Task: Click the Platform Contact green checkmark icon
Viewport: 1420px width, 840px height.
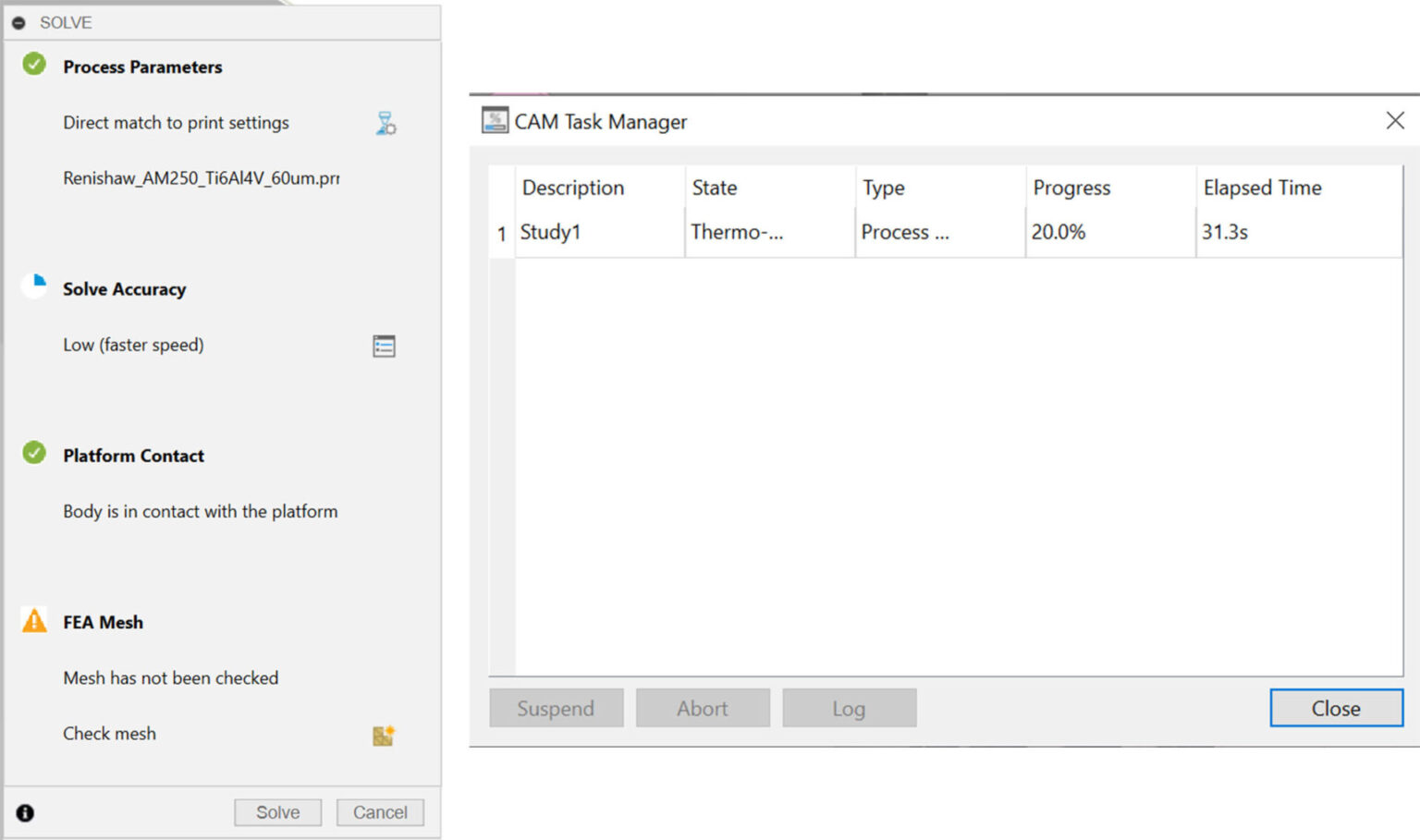Action: [33, 452]
